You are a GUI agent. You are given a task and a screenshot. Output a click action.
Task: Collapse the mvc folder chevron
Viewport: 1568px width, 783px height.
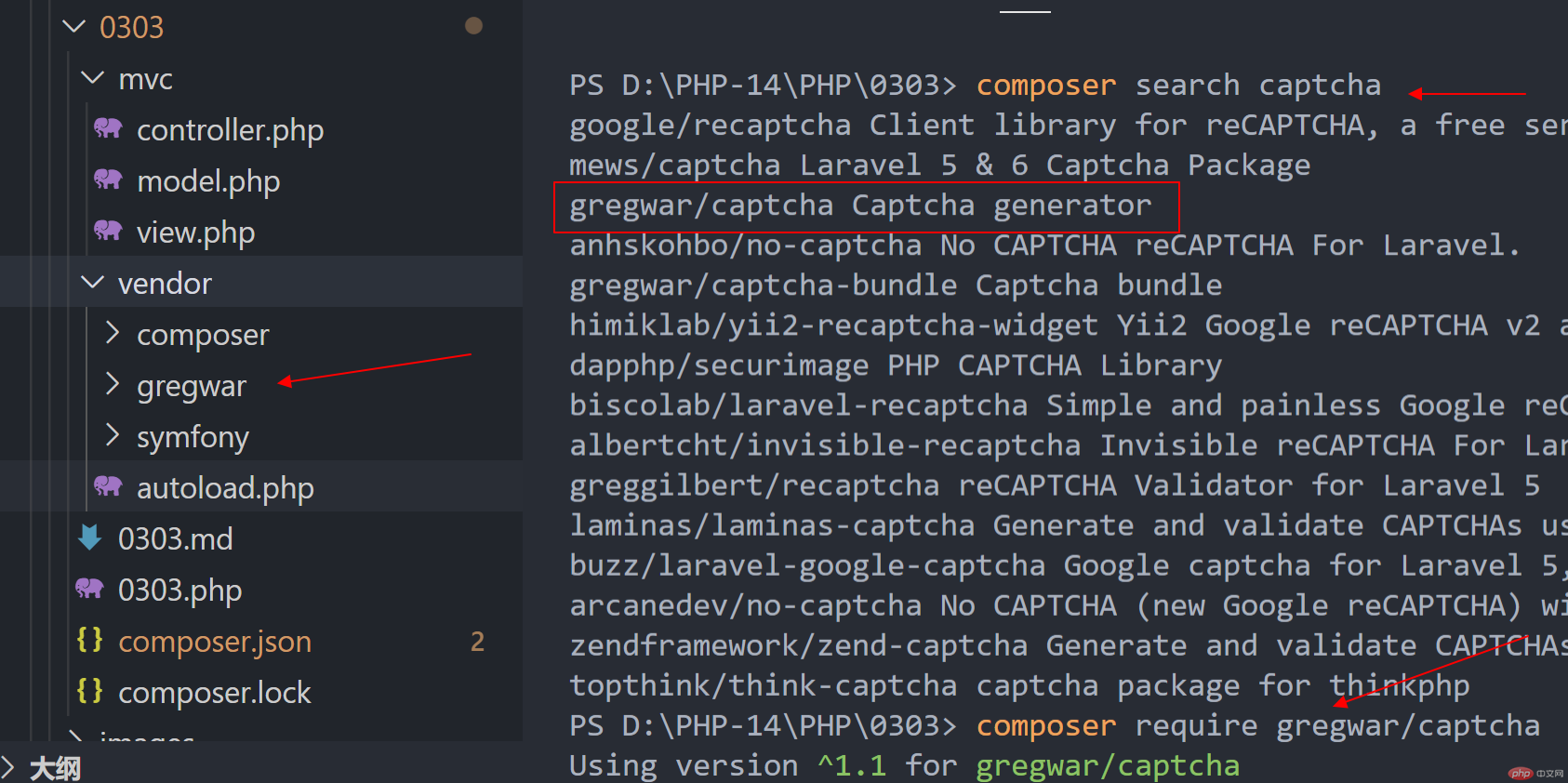[x=93, y=78]
